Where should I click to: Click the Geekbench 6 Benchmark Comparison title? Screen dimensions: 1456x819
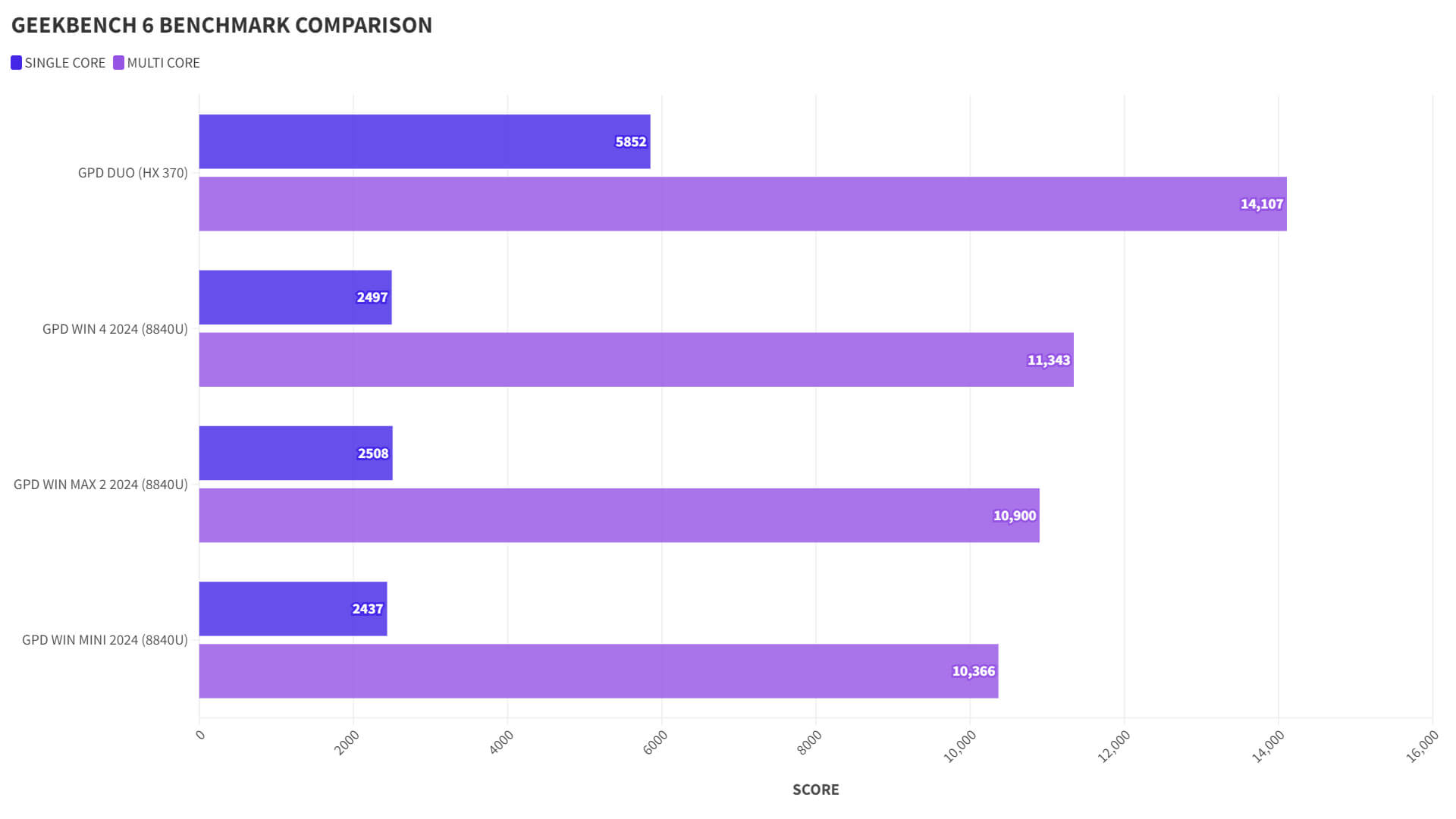[221, 25]
